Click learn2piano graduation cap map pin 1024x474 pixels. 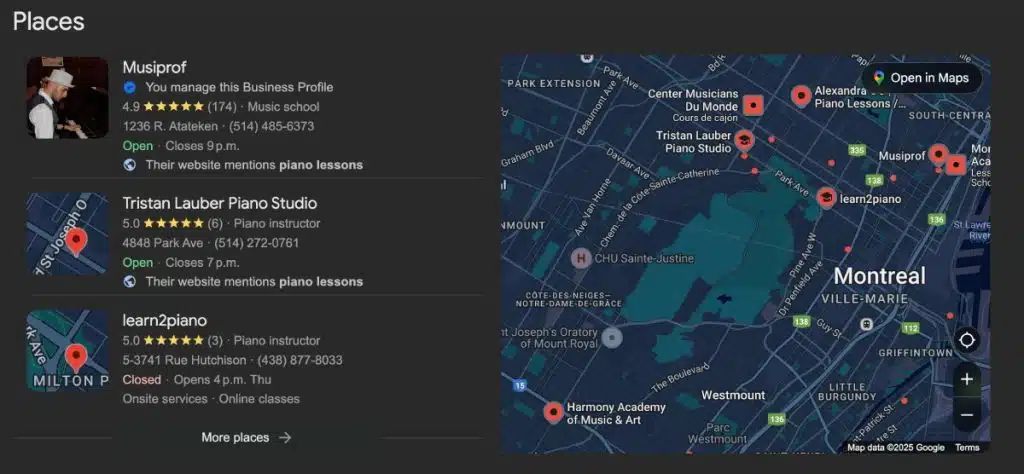[826, 198]
